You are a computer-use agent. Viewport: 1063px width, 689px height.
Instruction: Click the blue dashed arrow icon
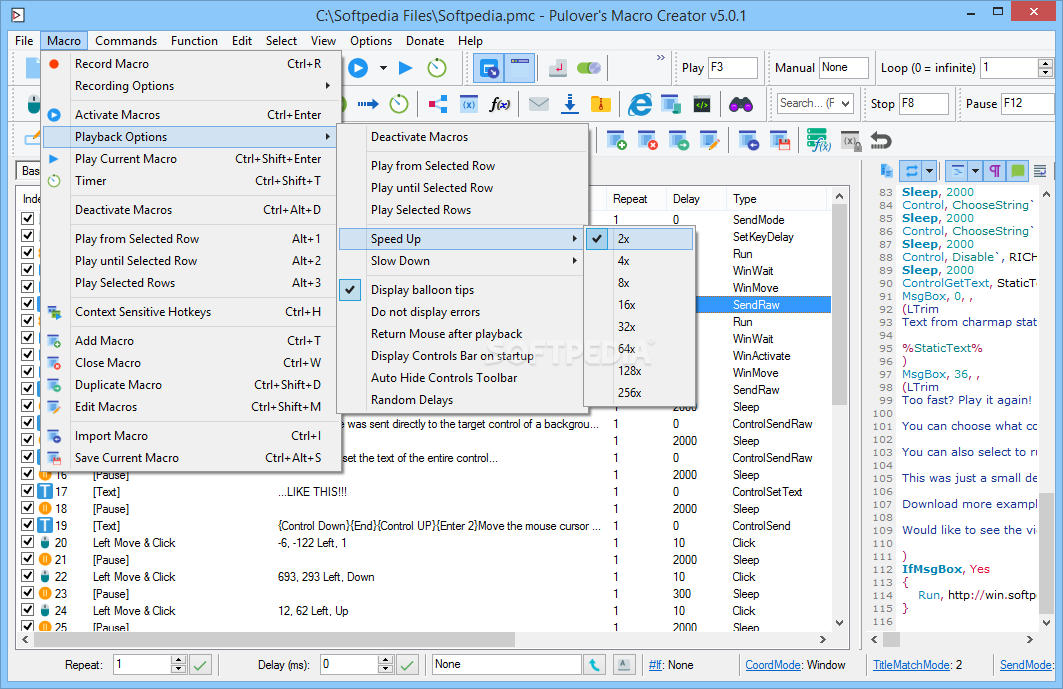tap(368, 104)
